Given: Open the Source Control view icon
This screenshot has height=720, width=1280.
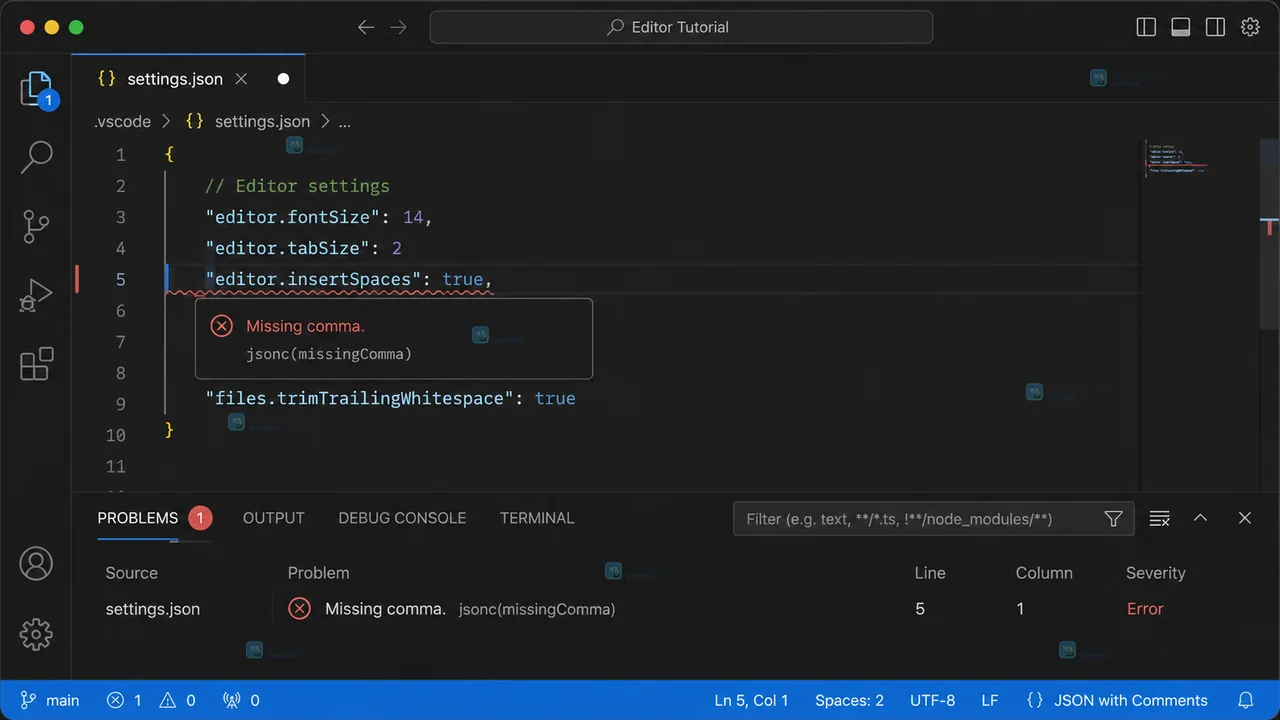Looking at the screenshot, I should coord(36,227).
